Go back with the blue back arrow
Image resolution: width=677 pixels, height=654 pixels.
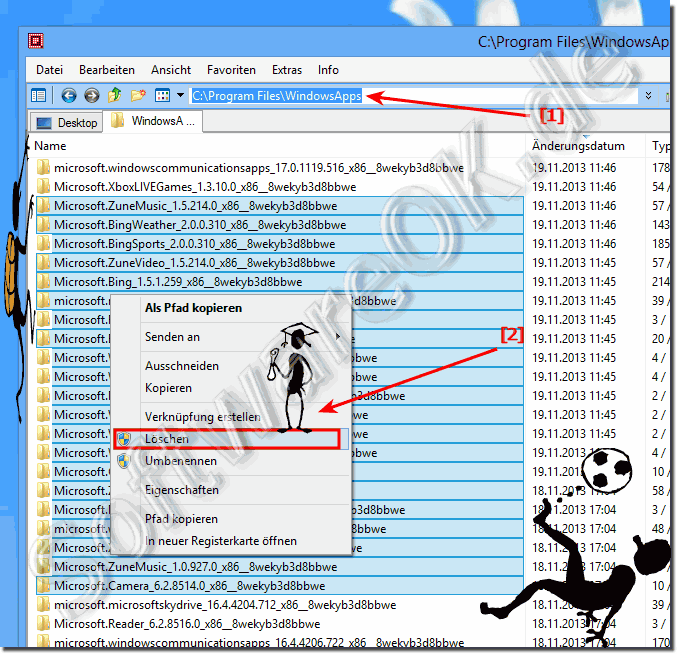69,95
